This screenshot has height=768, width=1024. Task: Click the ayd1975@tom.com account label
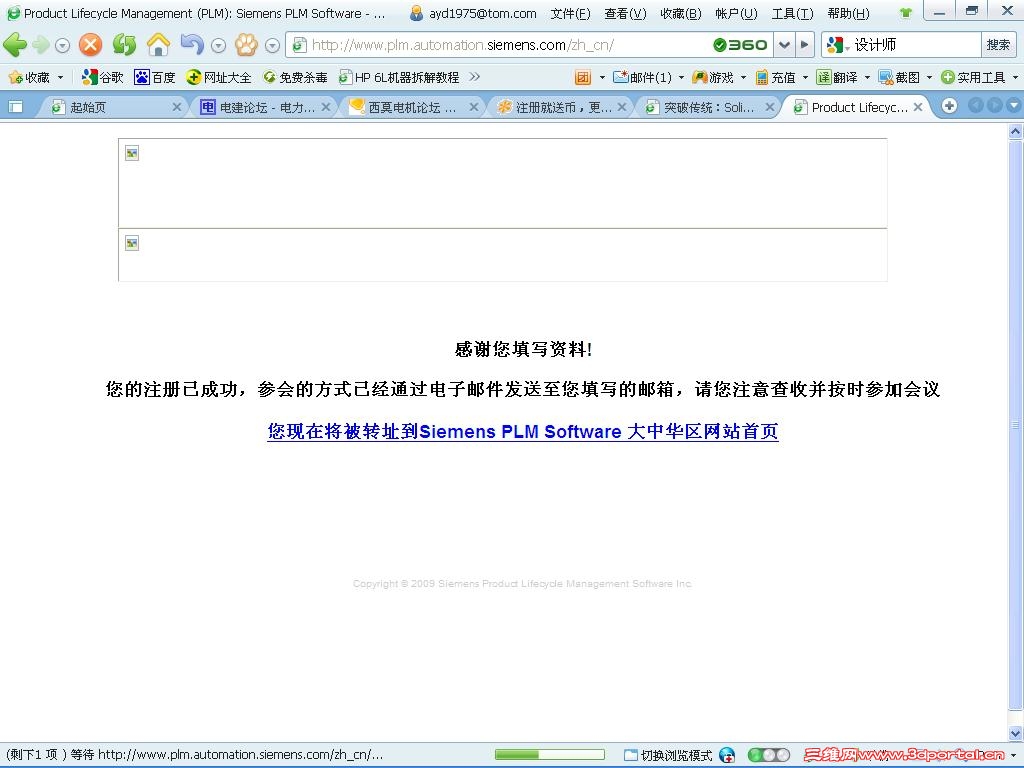tap(483, 13)
